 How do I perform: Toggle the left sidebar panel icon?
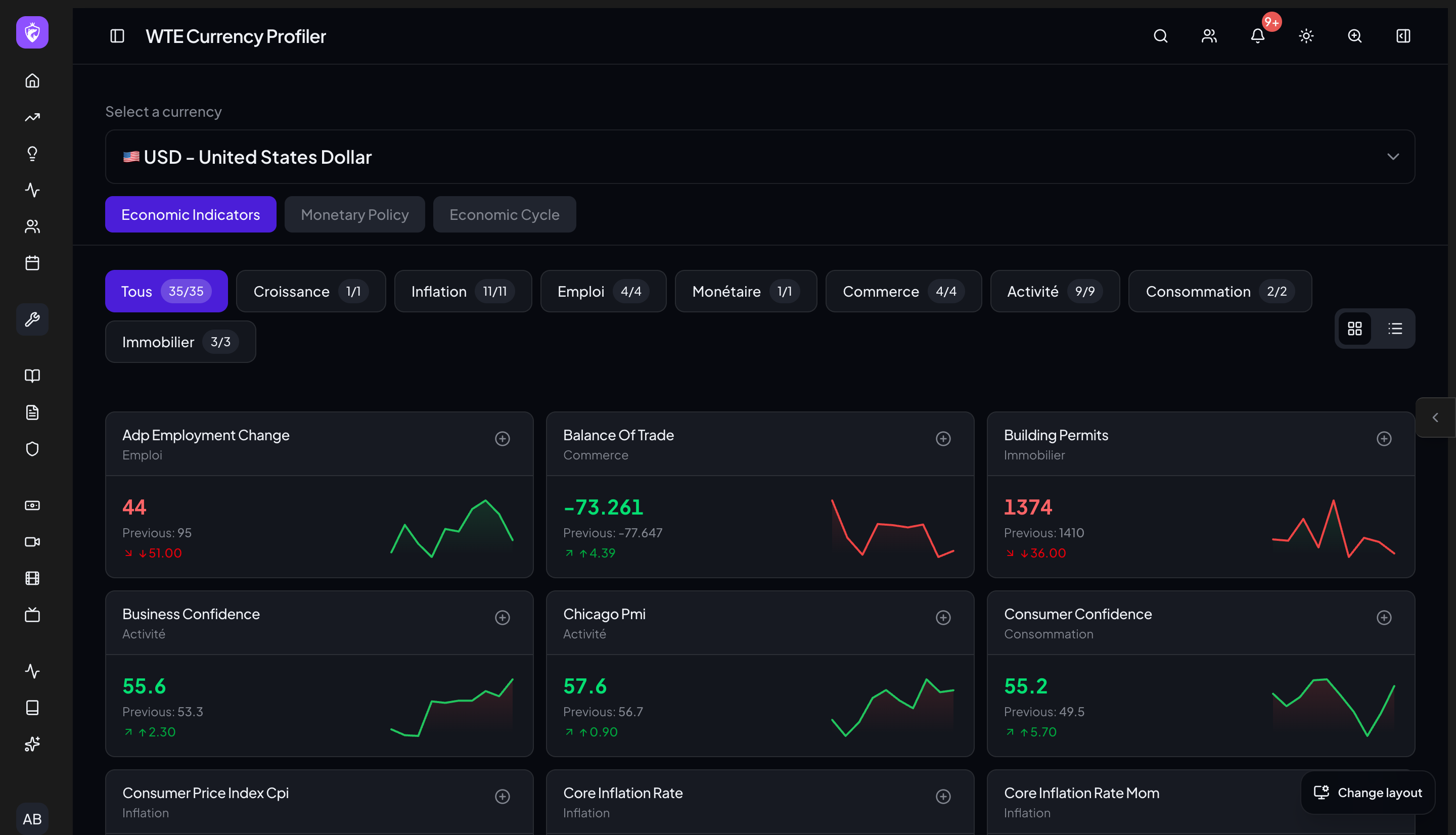click(x=117, y=36)
